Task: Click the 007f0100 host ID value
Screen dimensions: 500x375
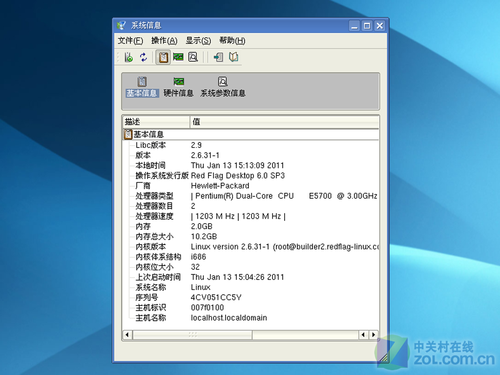Action: [207, 308]
